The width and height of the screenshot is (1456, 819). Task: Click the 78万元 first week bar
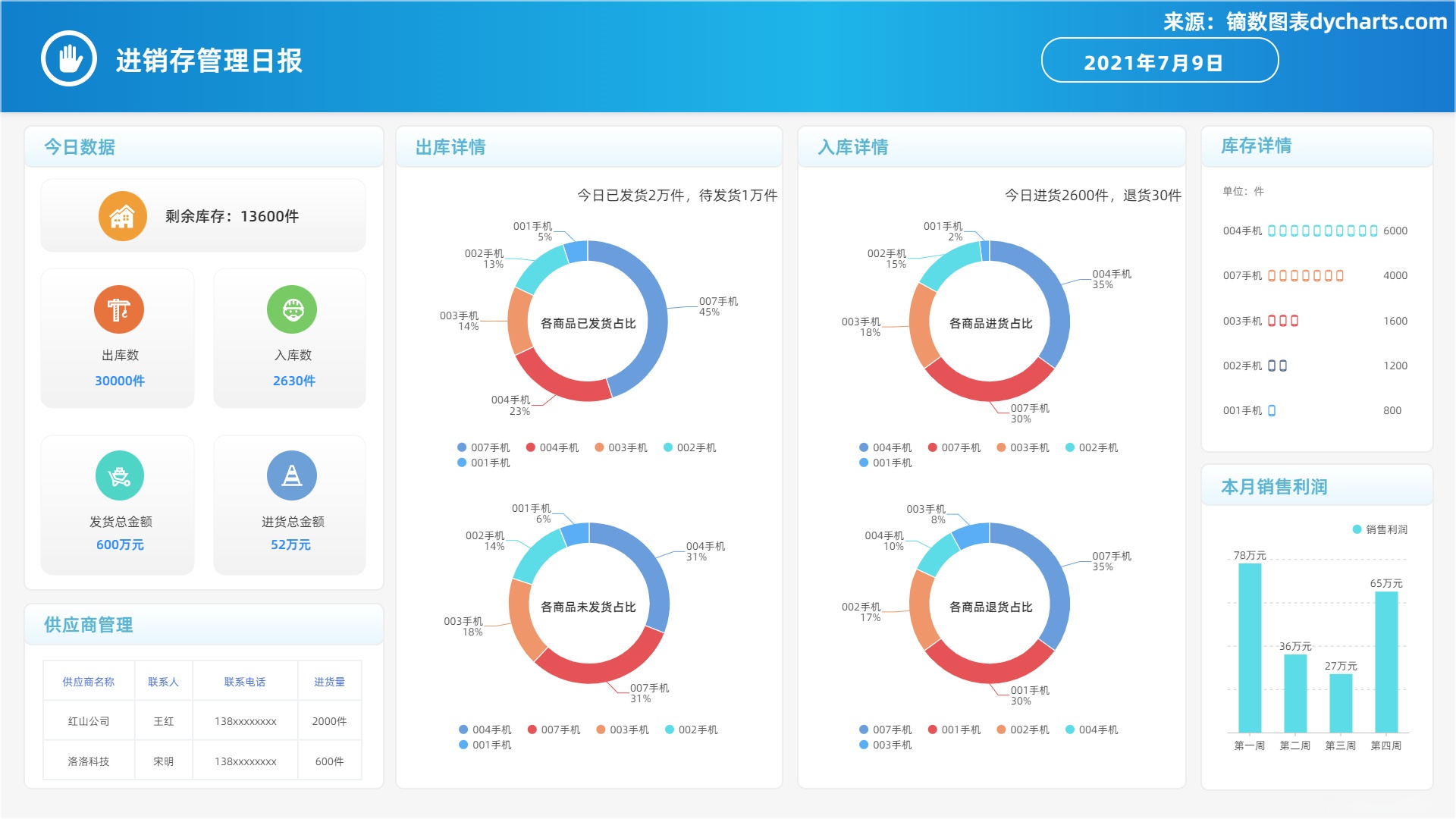(x=1249, y=648)
